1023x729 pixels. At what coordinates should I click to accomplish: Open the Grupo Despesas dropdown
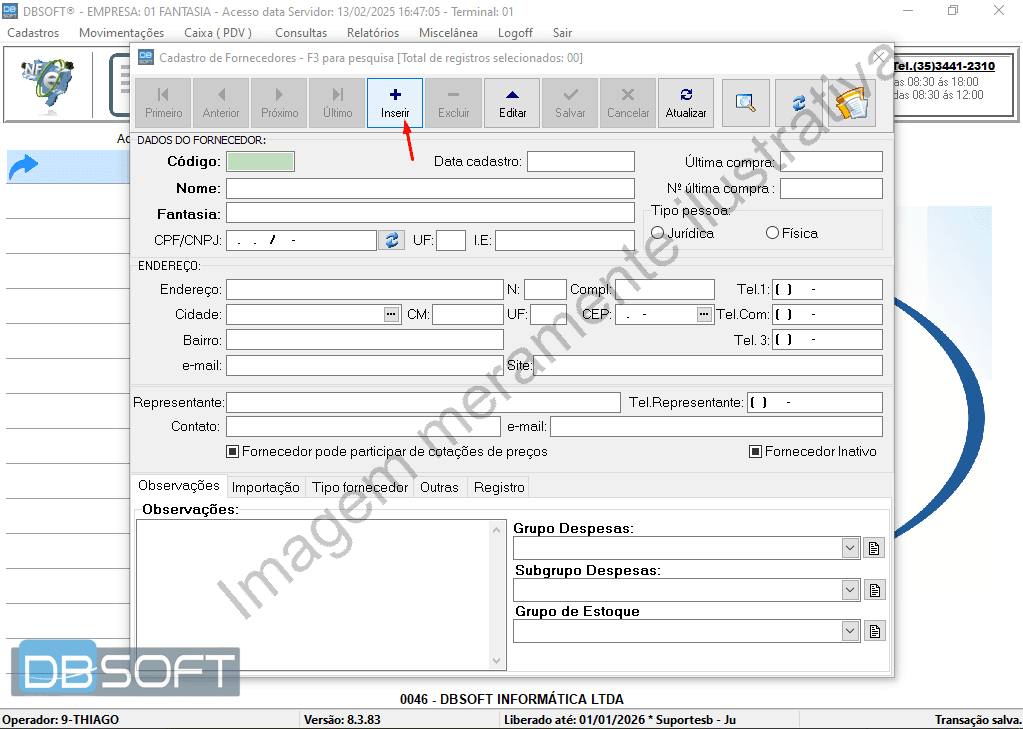pyautogui.click(x=850, y=548)
